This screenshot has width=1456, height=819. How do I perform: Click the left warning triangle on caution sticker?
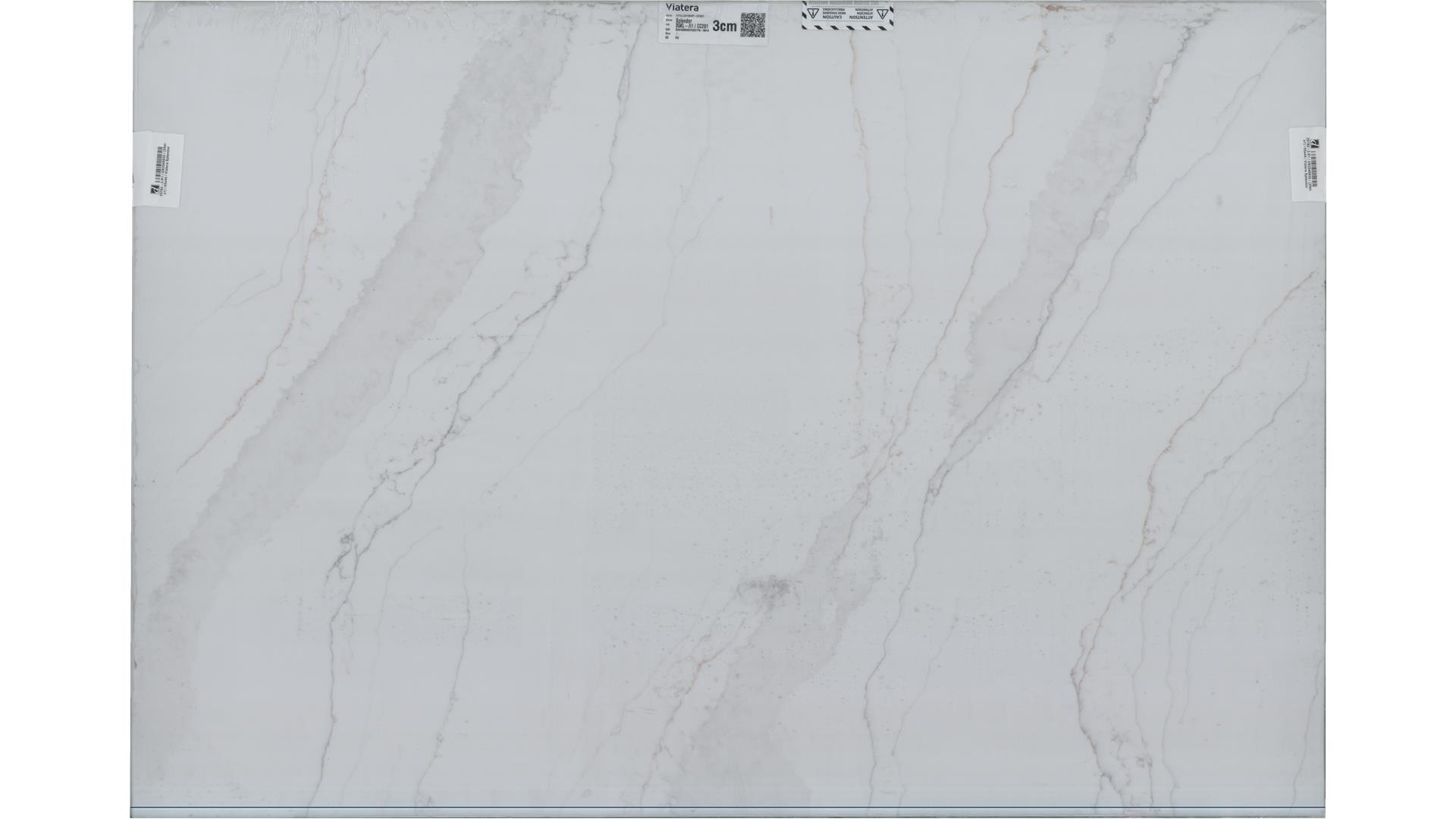tap(813, 13)
